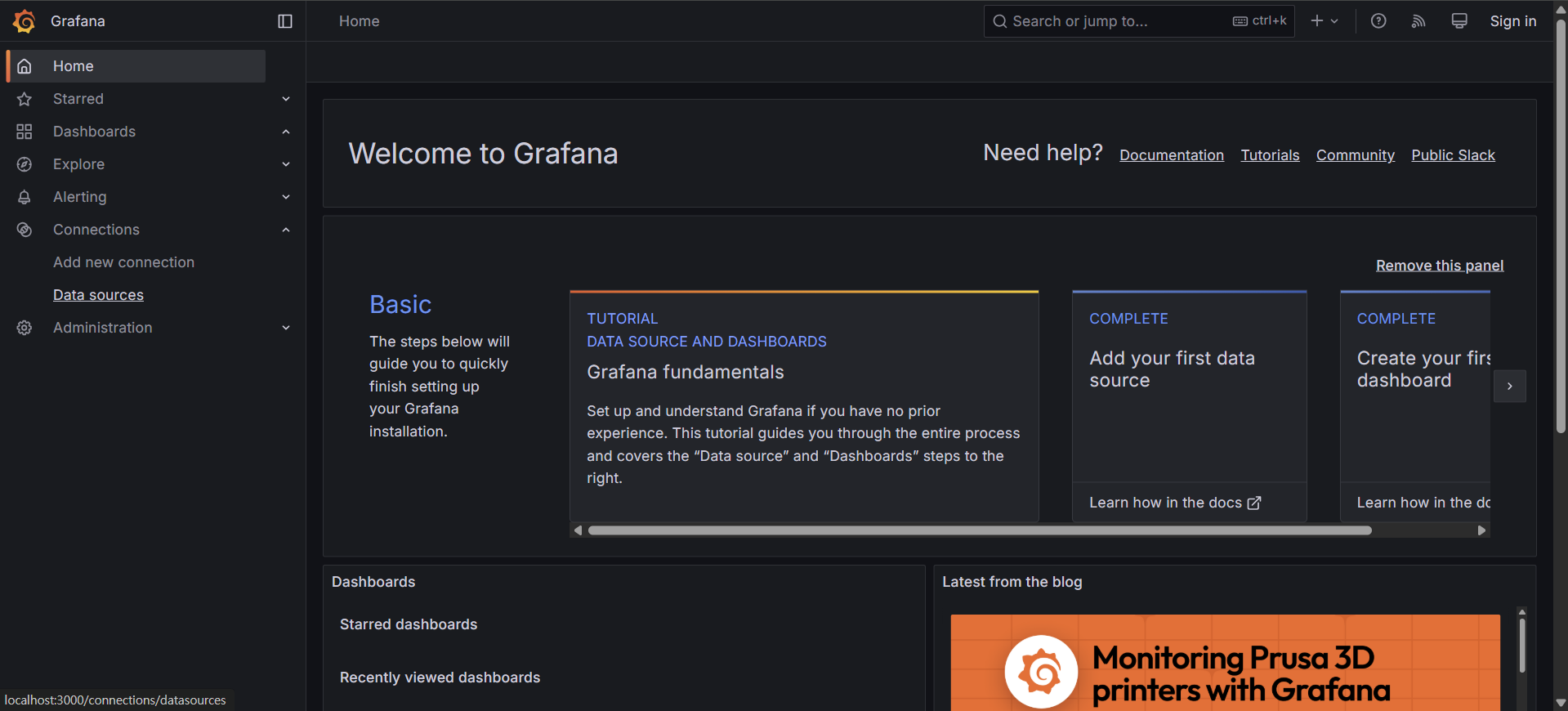Open Starred in the sidebar
The image size is (1568, 711).
pos(78,99)
